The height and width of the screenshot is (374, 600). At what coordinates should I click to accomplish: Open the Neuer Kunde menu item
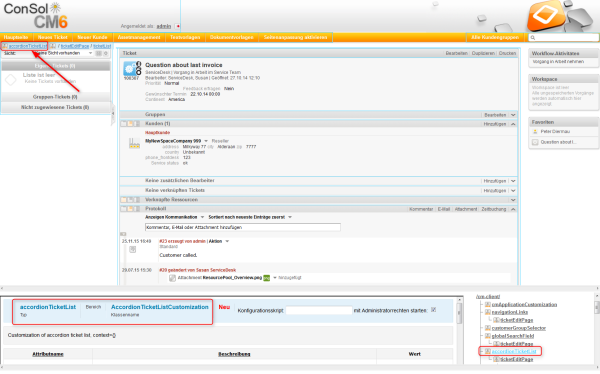92,37
